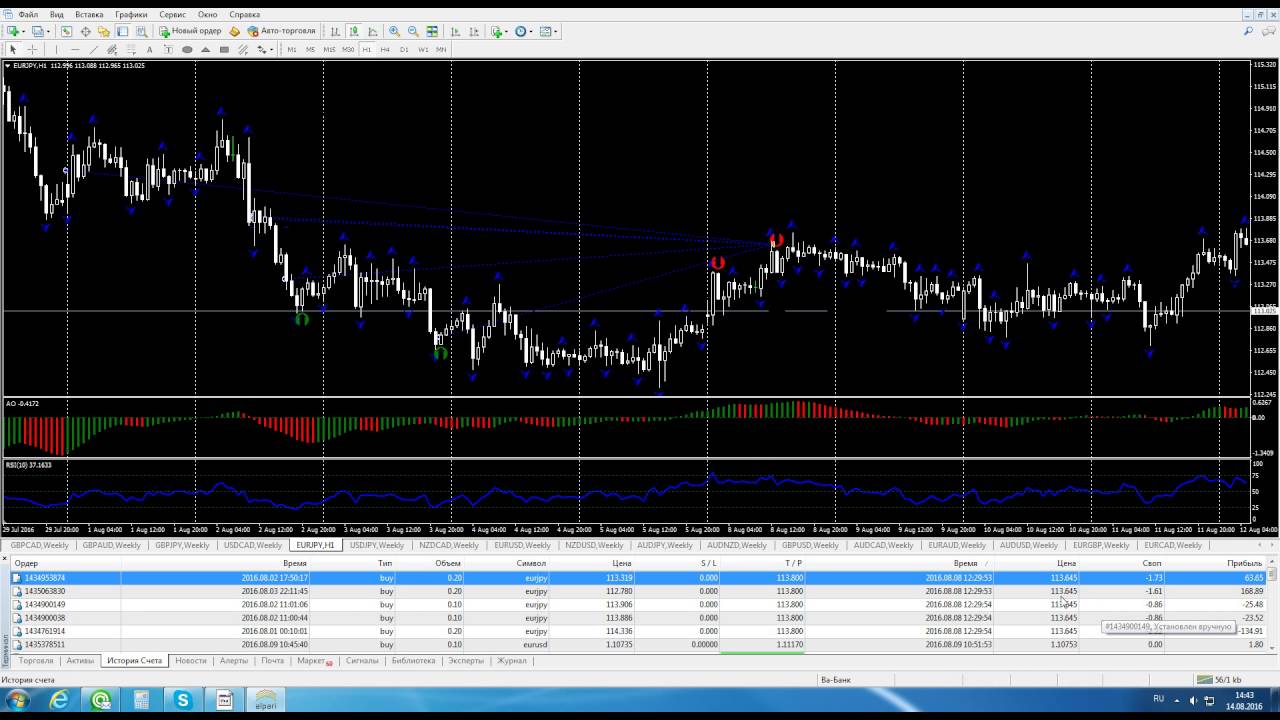Screen dimensions: 1280x720
Task: Expand the templates dropdown arrow
Action: [x=557, y=31]
